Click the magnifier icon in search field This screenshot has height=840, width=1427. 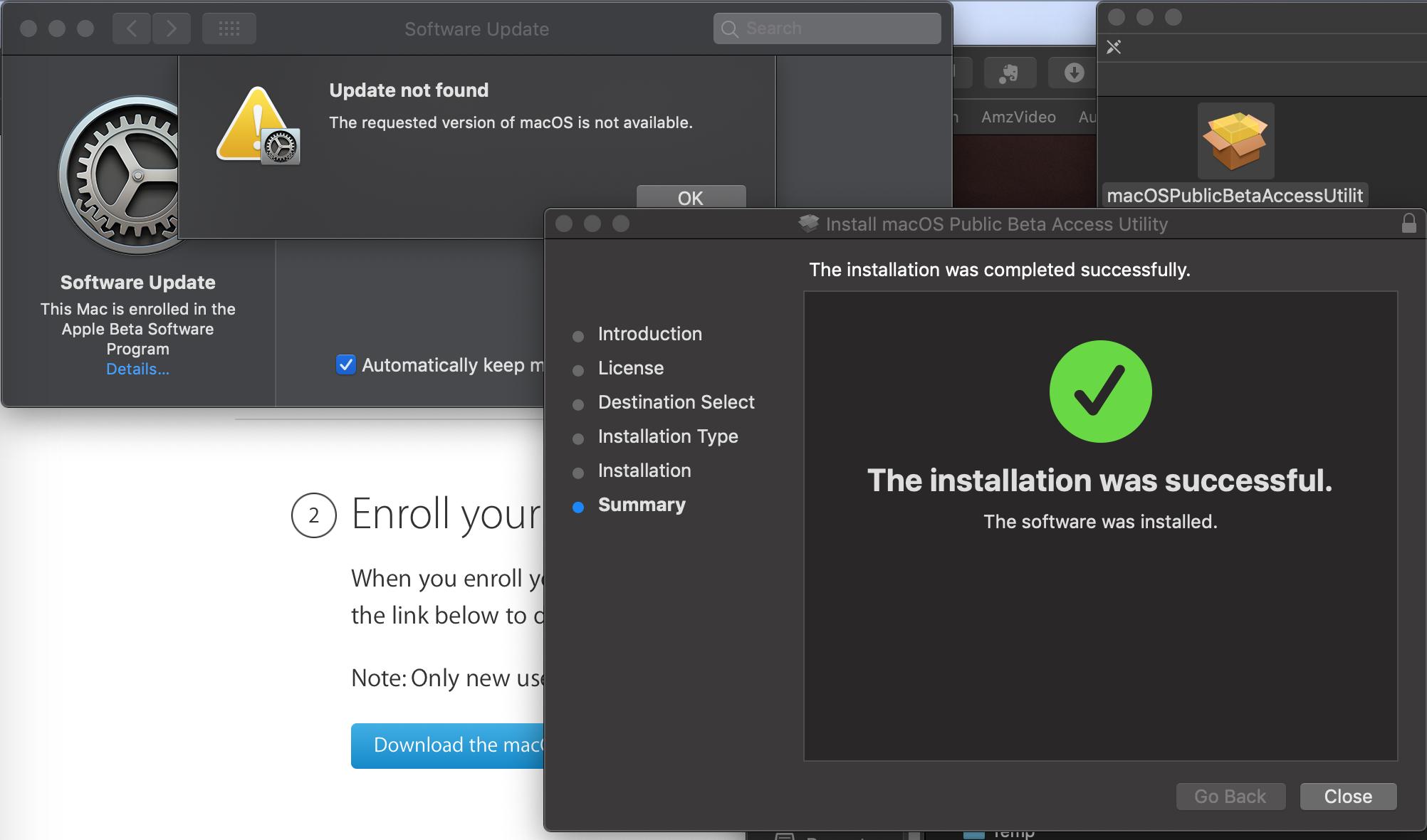(729, 28)
